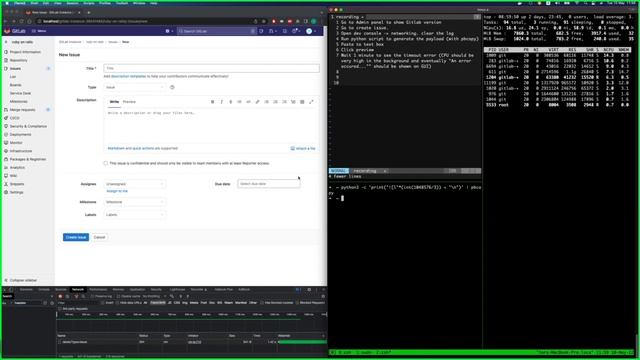Open Analytics in the sidebar
640x360 pixels.
(x=17, y=167)
